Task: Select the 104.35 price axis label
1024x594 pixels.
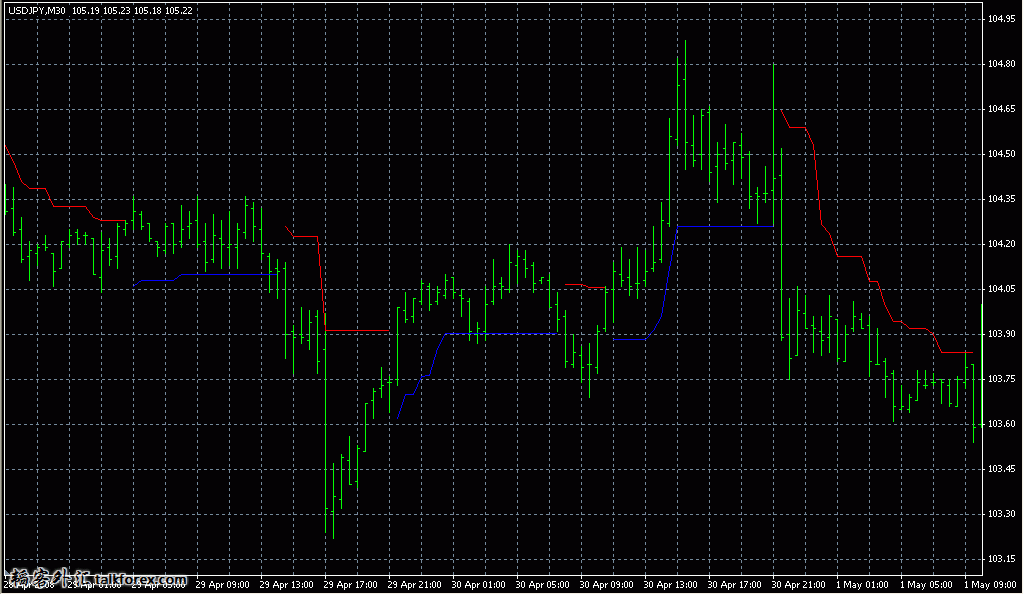Action: [x=1001, y=199]
